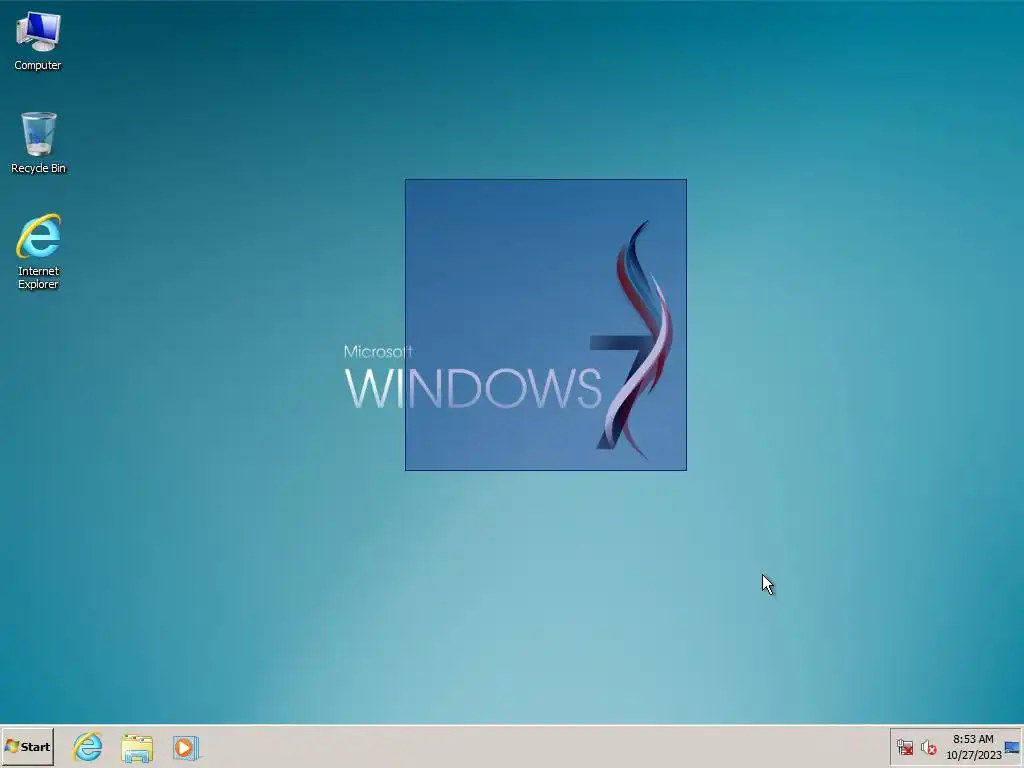Open Windows Media Player from the taskbar
The image size is (1024, 768).
185,747
